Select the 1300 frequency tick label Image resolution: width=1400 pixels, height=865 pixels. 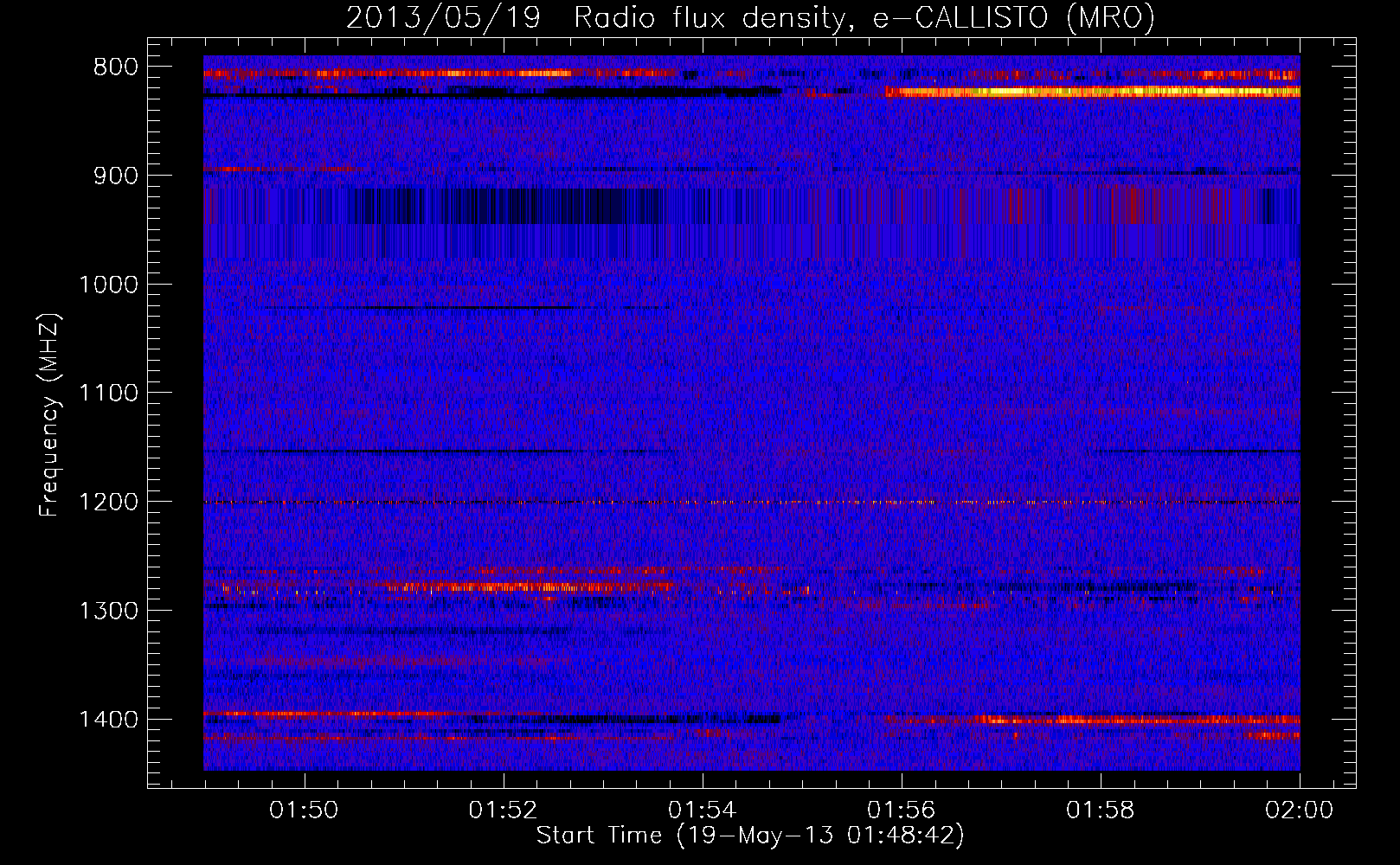click(108, 612)
